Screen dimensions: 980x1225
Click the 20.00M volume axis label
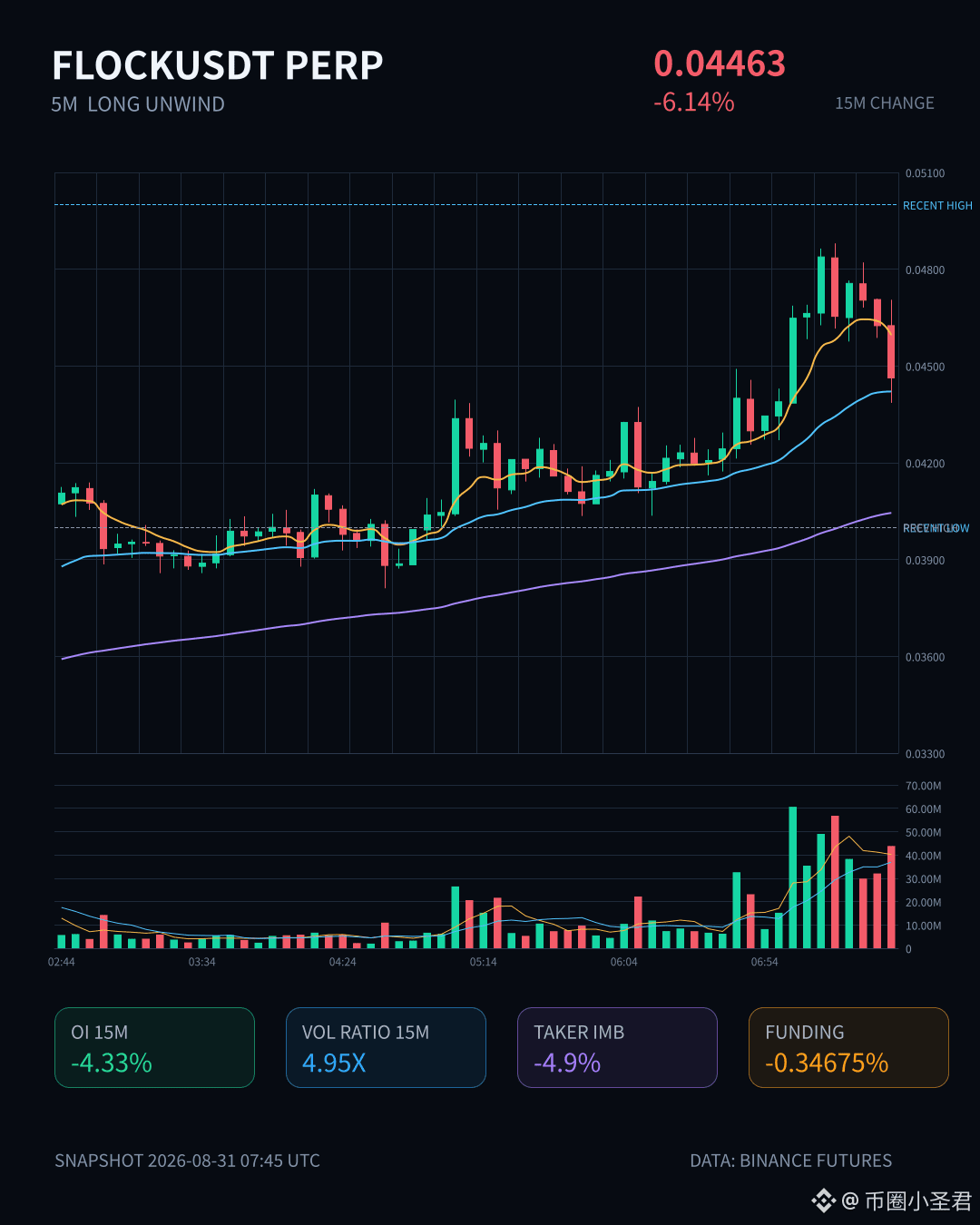point(924,903)
